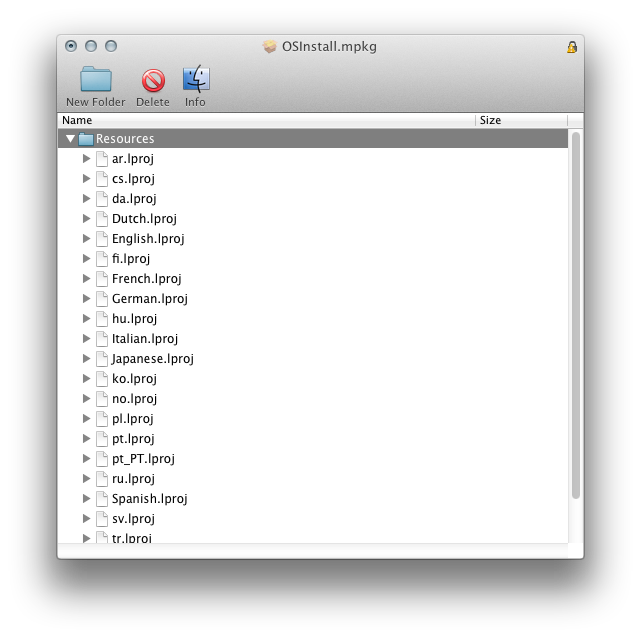The width and height of the screenshot is (641, 638).
Task: Expand the ko.lproj disclosure triangle
Action: tap(86, 379)
